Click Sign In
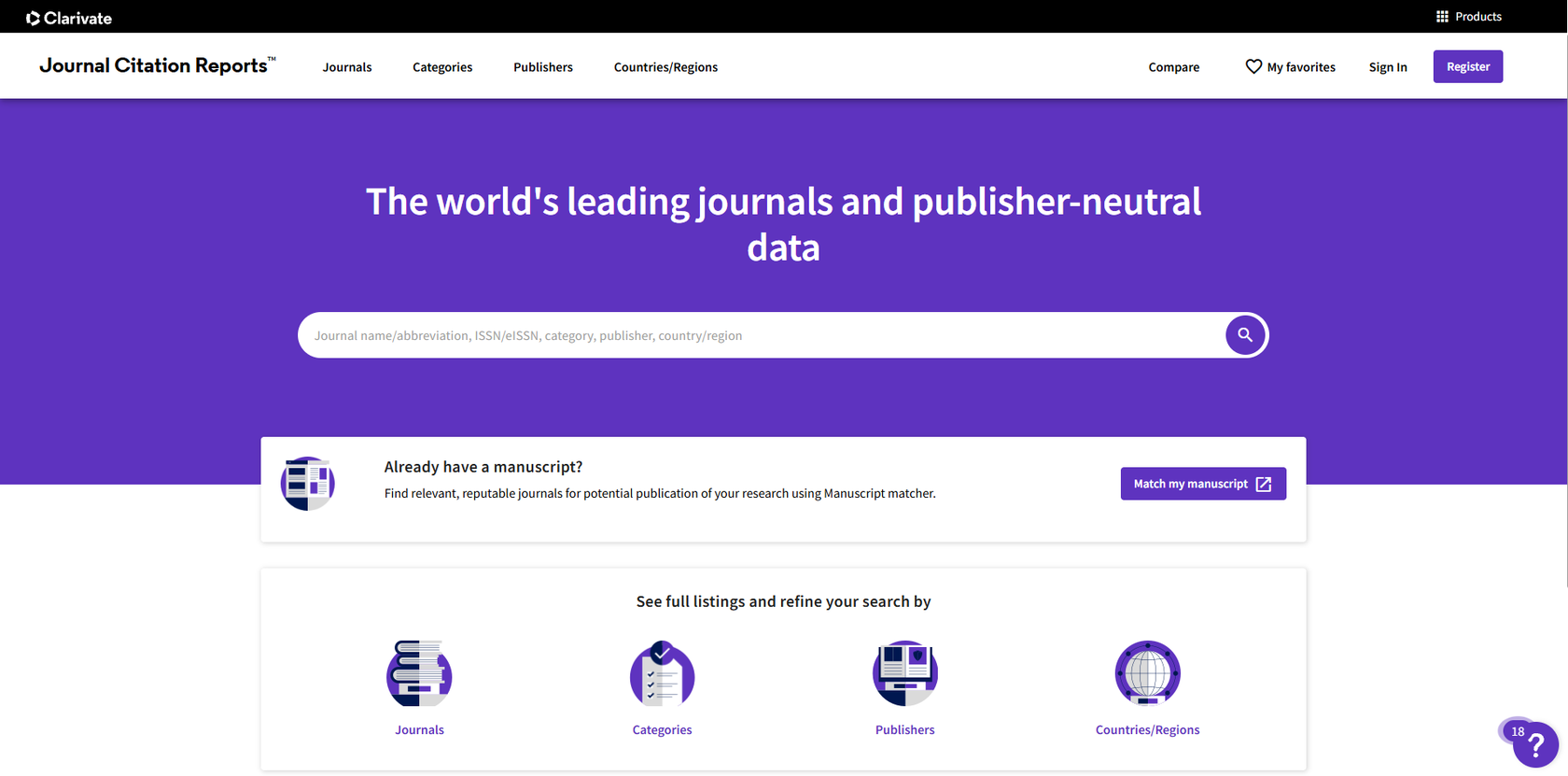Image resolution: width=1568 pixels, height=776 pixels. pyautogui.click(x=1388, y=67)
